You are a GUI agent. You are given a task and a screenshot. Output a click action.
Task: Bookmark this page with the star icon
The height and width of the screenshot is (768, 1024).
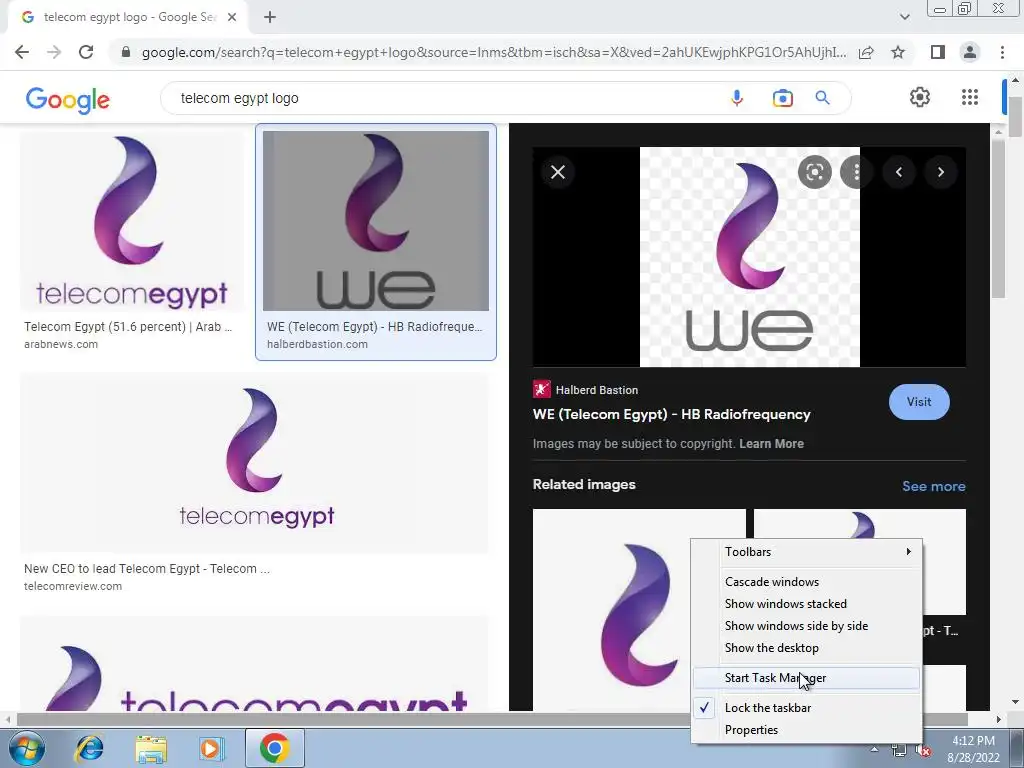898,52
